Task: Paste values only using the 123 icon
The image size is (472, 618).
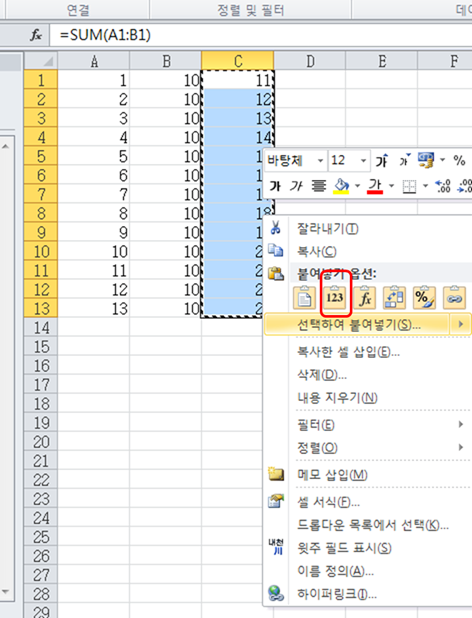Action: click(334, 298)
